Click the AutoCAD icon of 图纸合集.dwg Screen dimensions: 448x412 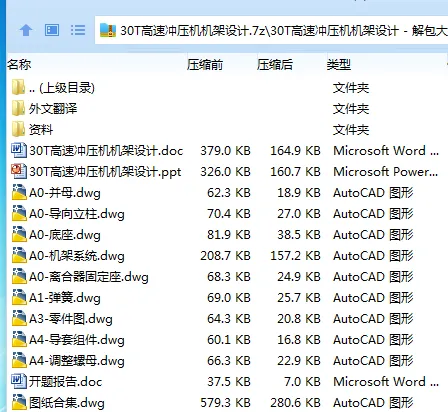(19, 403)
